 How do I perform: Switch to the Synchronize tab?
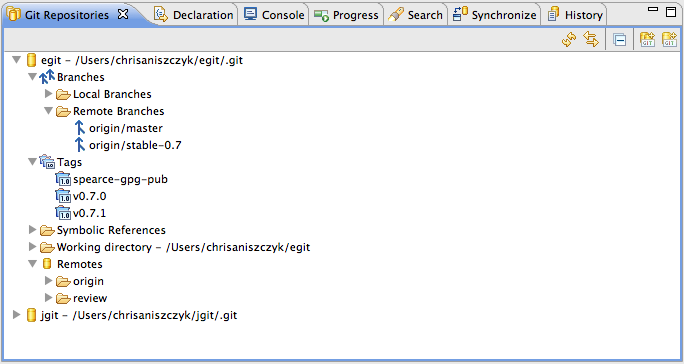pos(494,15)
